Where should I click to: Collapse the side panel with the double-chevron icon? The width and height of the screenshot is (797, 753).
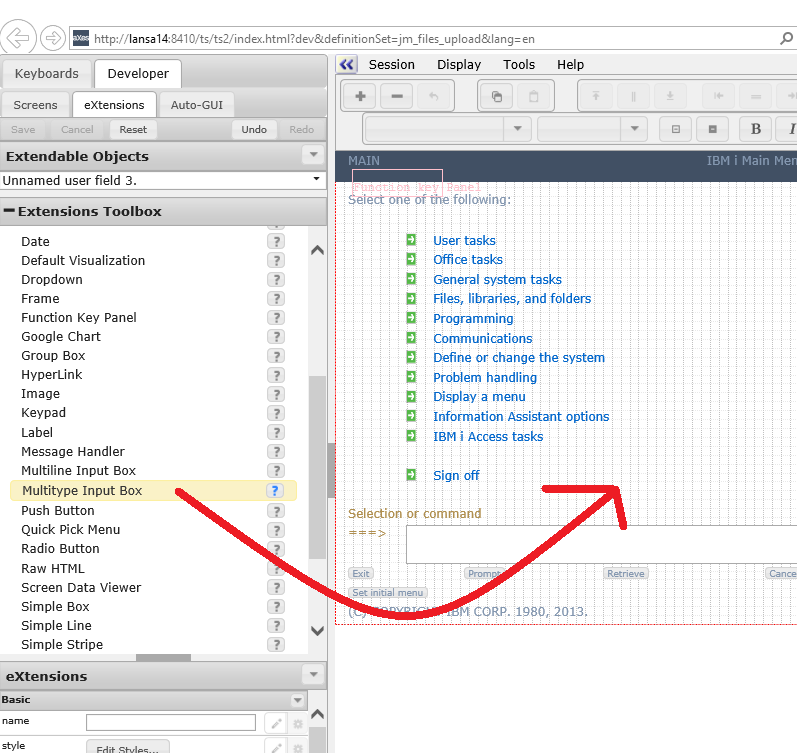click(x=347, y=64)
